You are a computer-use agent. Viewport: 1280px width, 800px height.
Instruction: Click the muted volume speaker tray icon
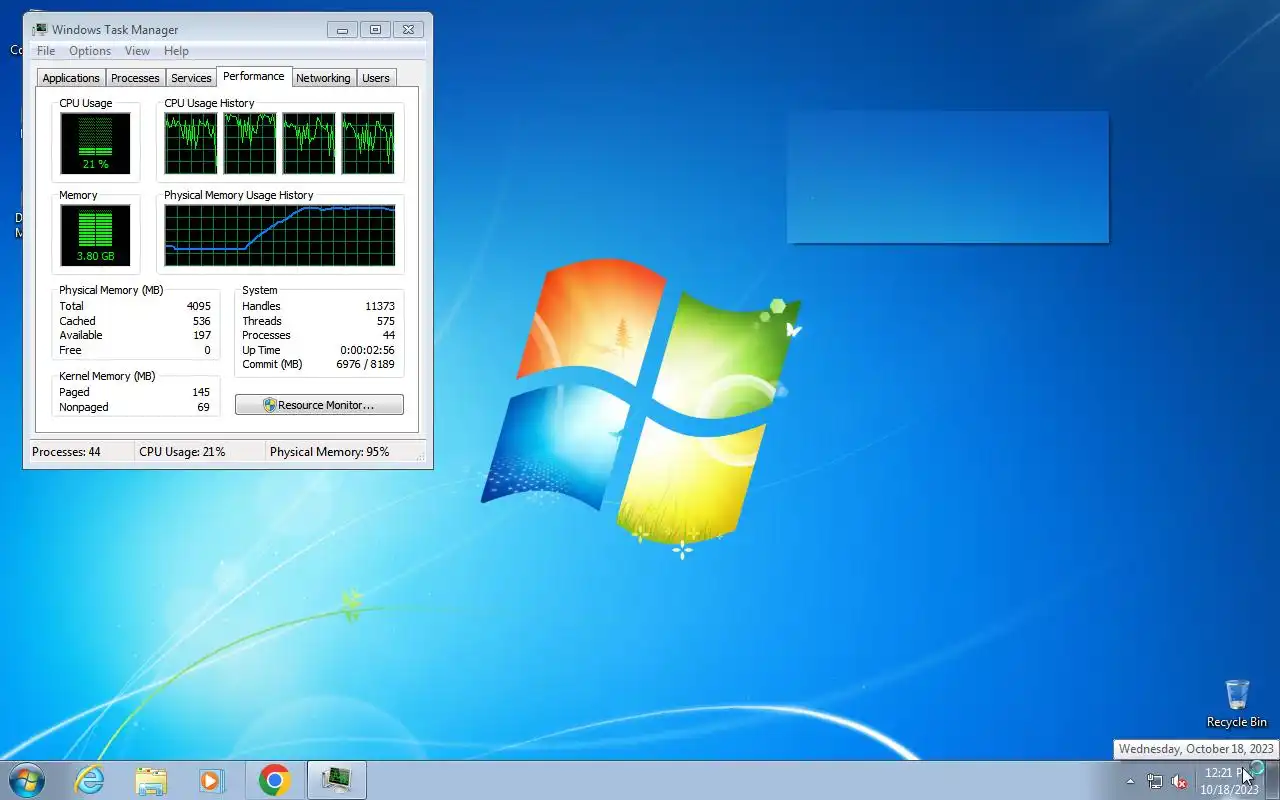1180,781
